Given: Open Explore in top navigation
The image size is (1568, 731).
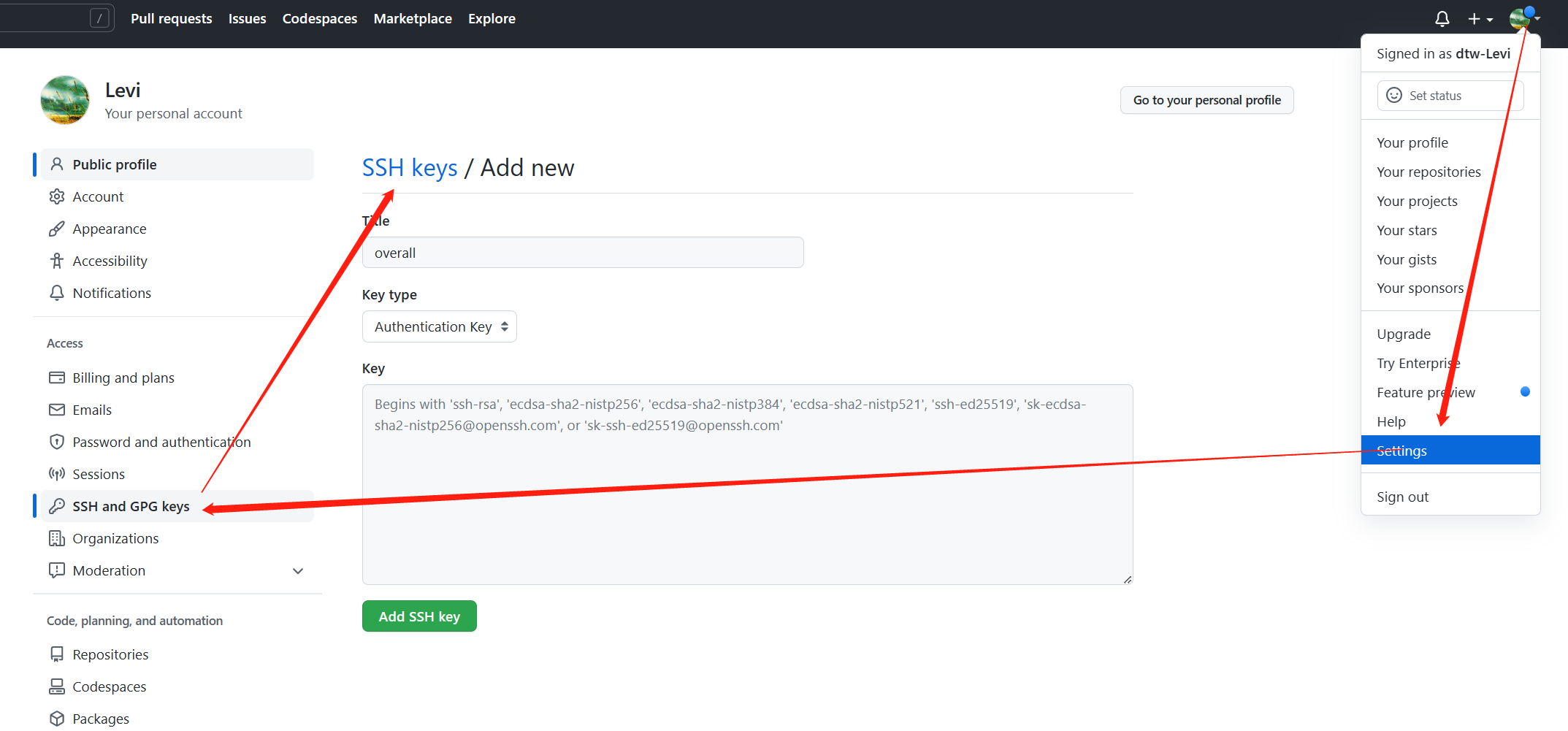Looking at the screenshot, I should coord(492,19).
